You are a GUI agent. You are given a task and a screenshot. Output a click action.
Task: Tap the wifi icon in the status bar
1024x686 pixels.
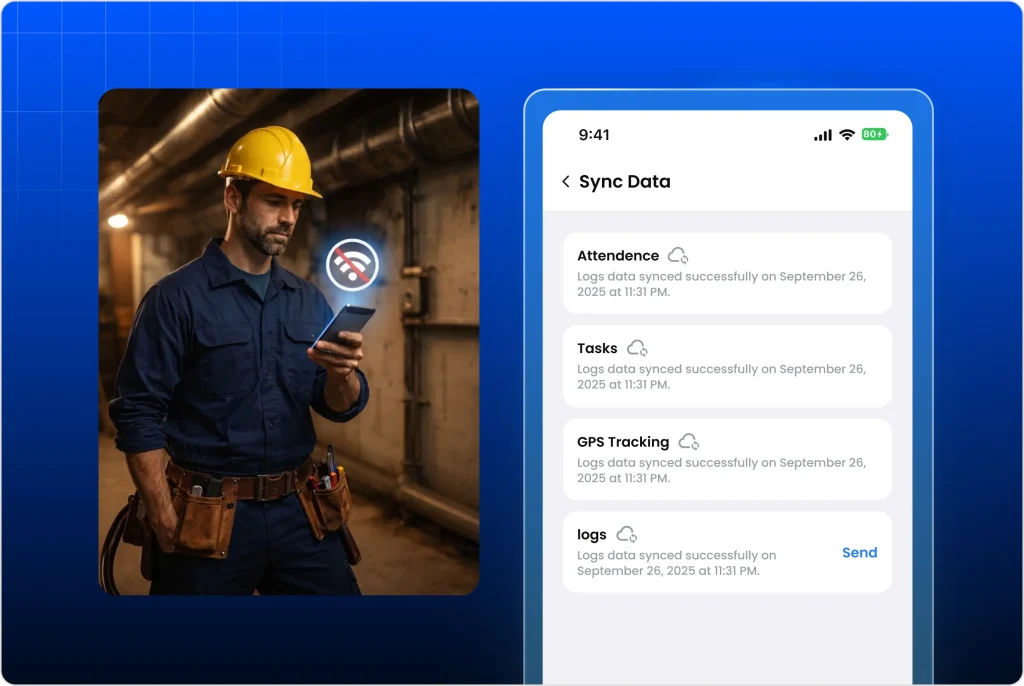point(846,134)
